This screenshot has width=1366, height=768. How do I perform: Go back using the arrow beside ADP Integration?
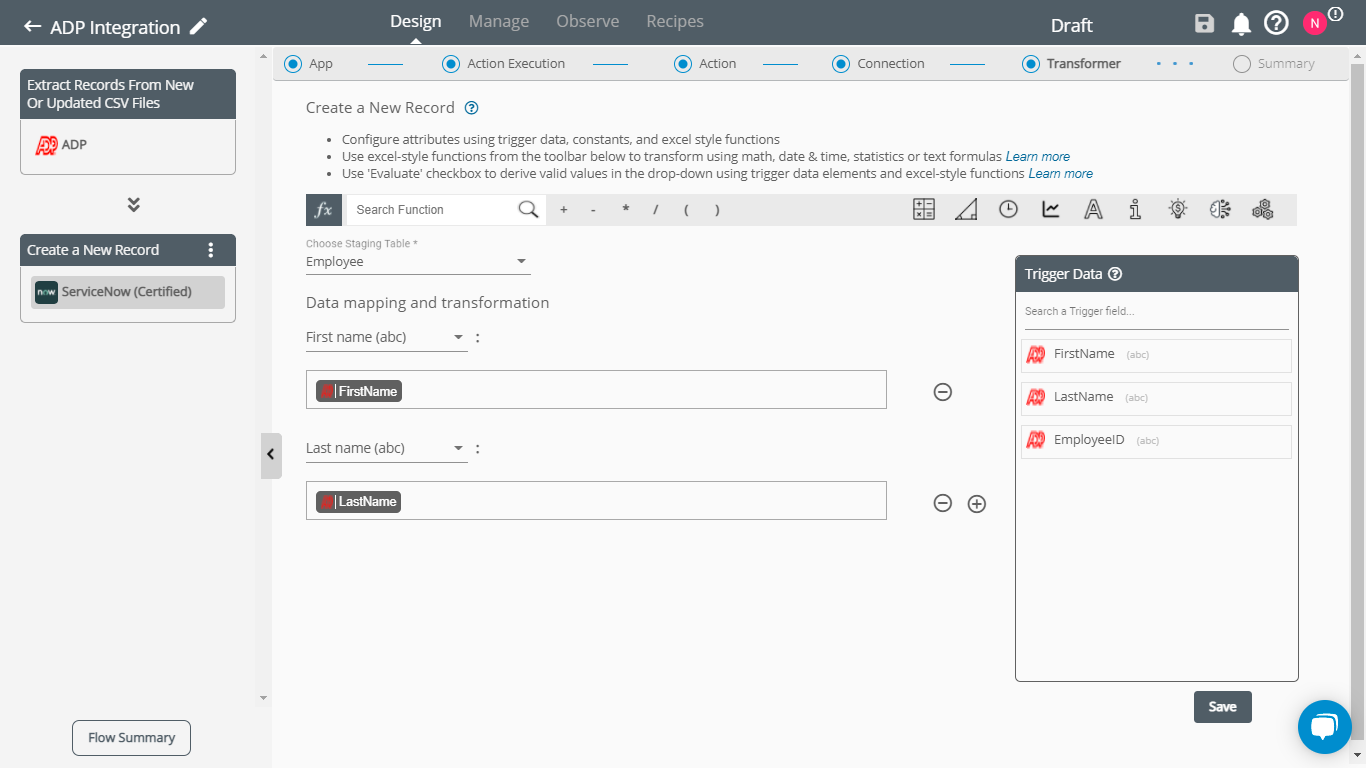pyautogui.click(x=33, y=27)
